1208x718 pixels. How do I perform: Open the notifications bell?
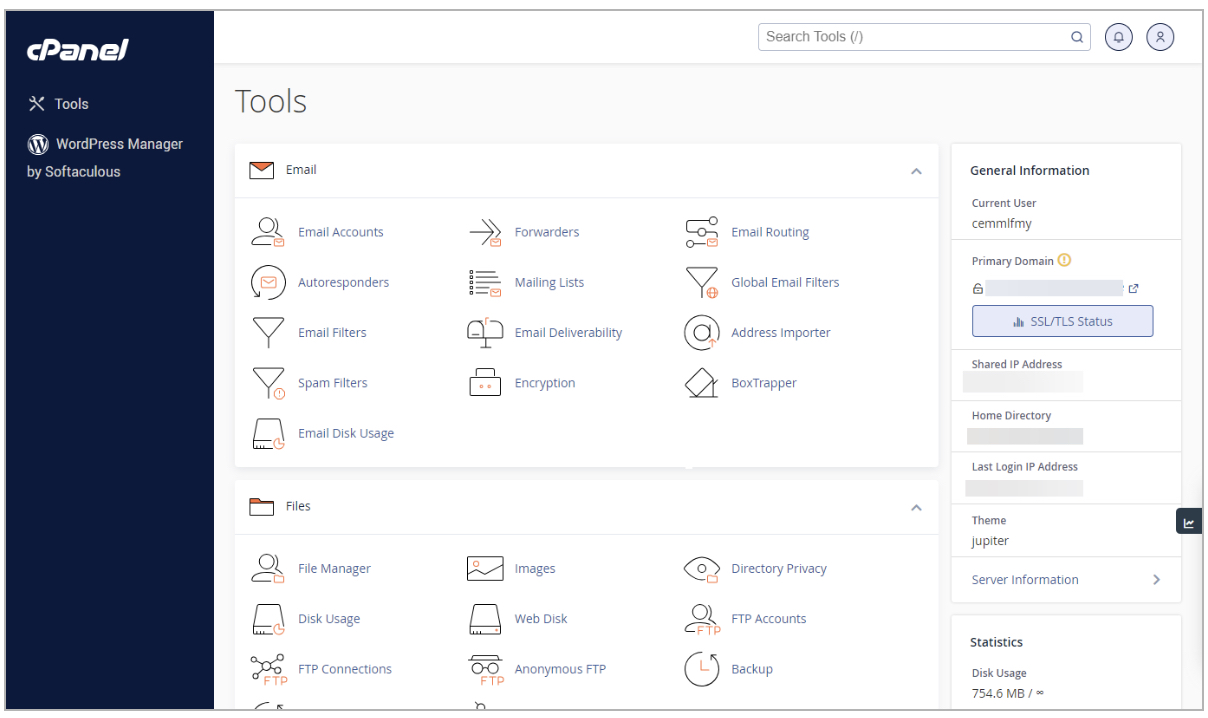pyautogui.click(x=1118, y=36)
